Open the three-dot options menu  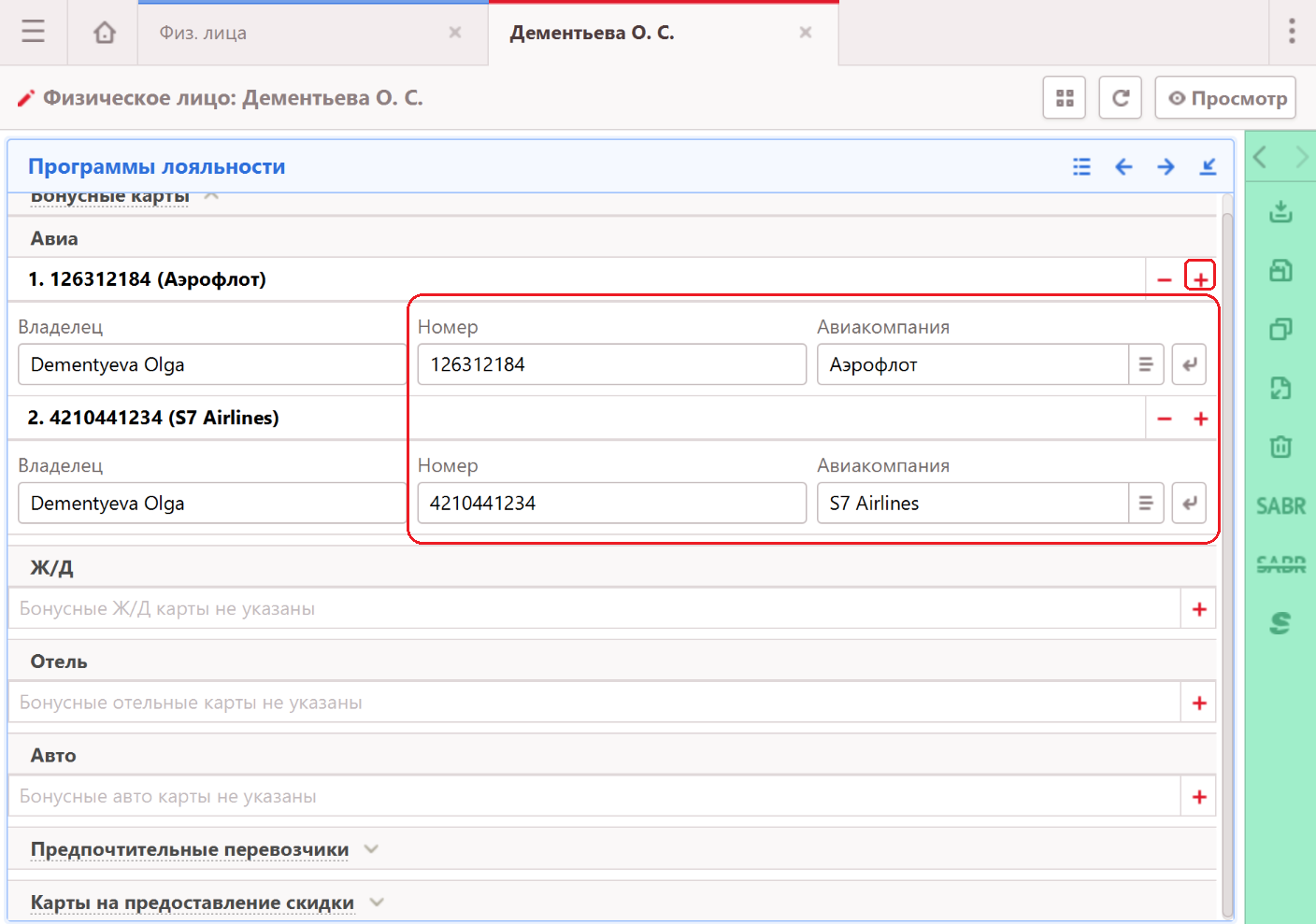pyautogui.click(x=1292, y=32)
